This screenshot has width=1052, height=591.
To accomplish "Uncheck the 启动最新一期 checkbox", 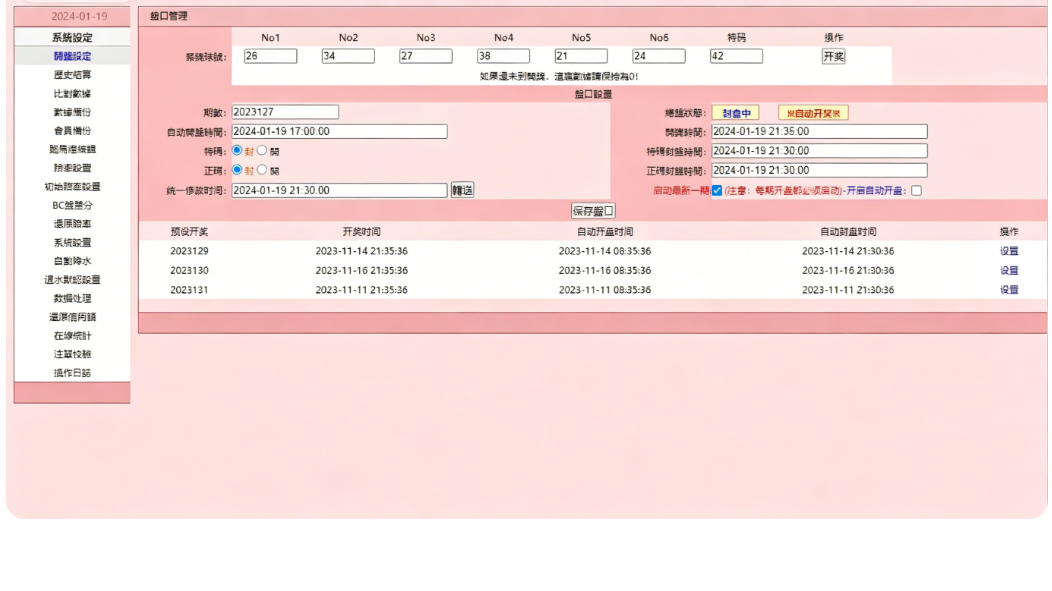I will click(x=717, y=191).
